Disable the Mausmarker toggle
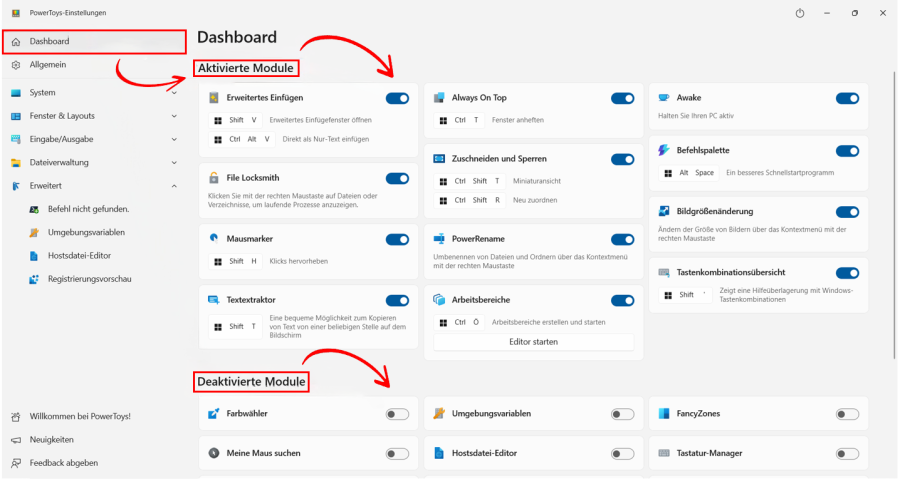The height and width of the screenshot is (479, 900). coord(397,239)
